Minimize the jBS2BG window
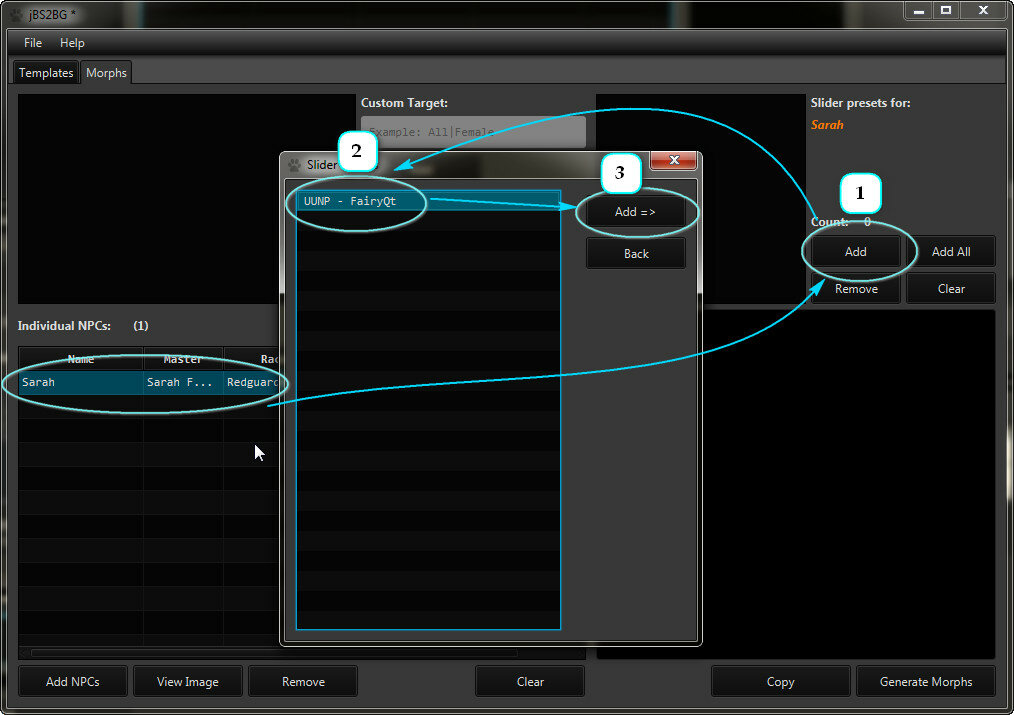 [918, 10]
